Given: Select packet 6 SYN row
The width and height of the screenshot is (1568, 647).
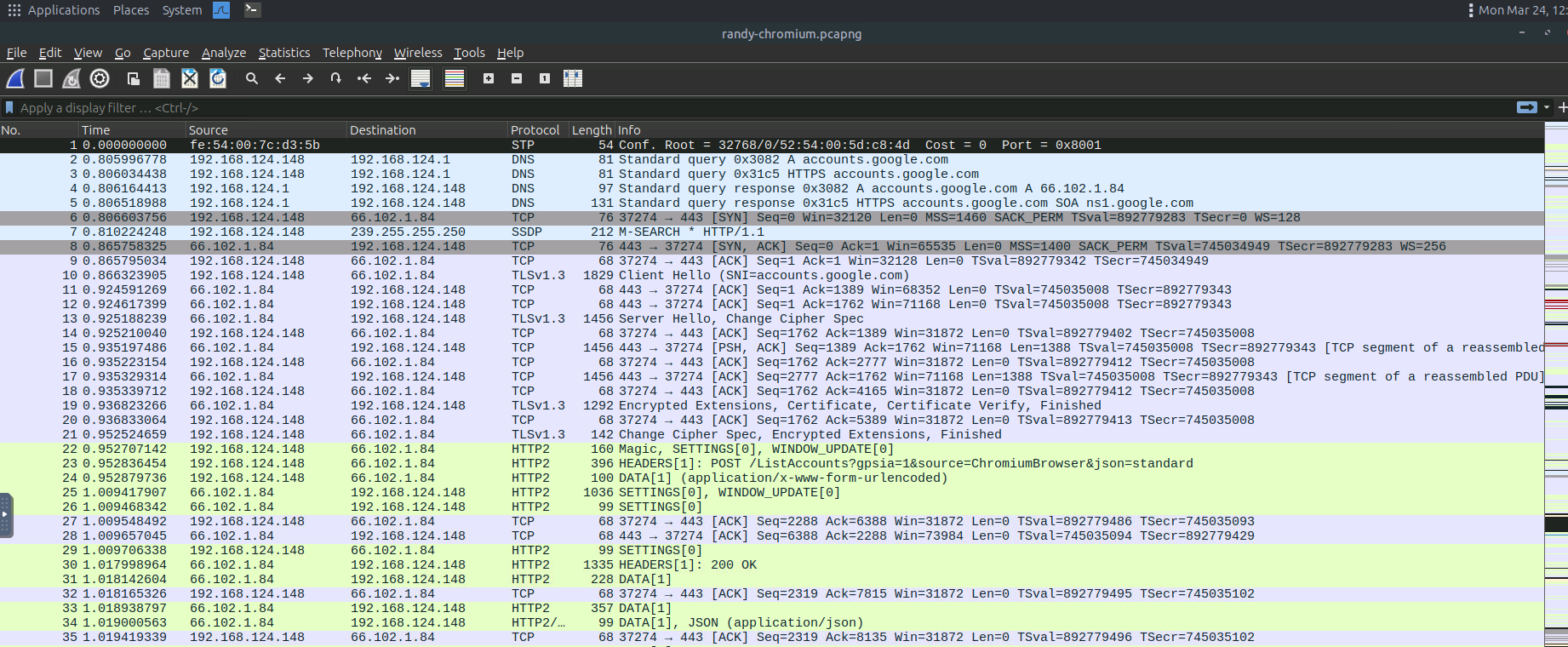Looking at the screenshot, I should pyautogui.click(x=771, y=218).
